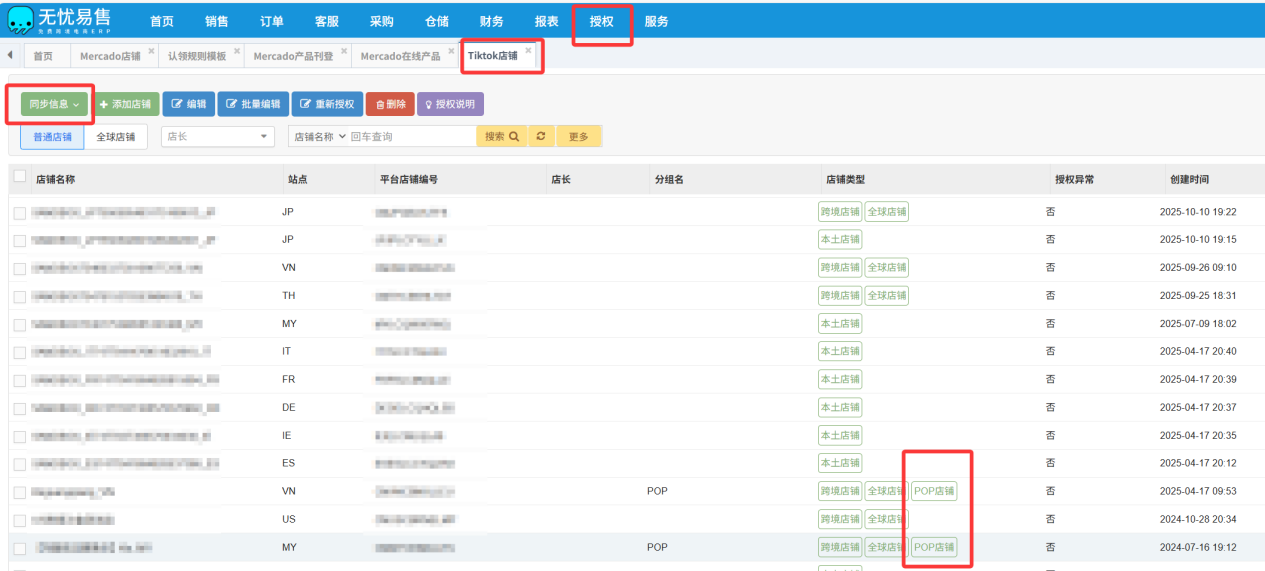Open the 授权 menu in top navigation
The width and height of the screenshot is (1265, 571).
(x=601, y=22)
